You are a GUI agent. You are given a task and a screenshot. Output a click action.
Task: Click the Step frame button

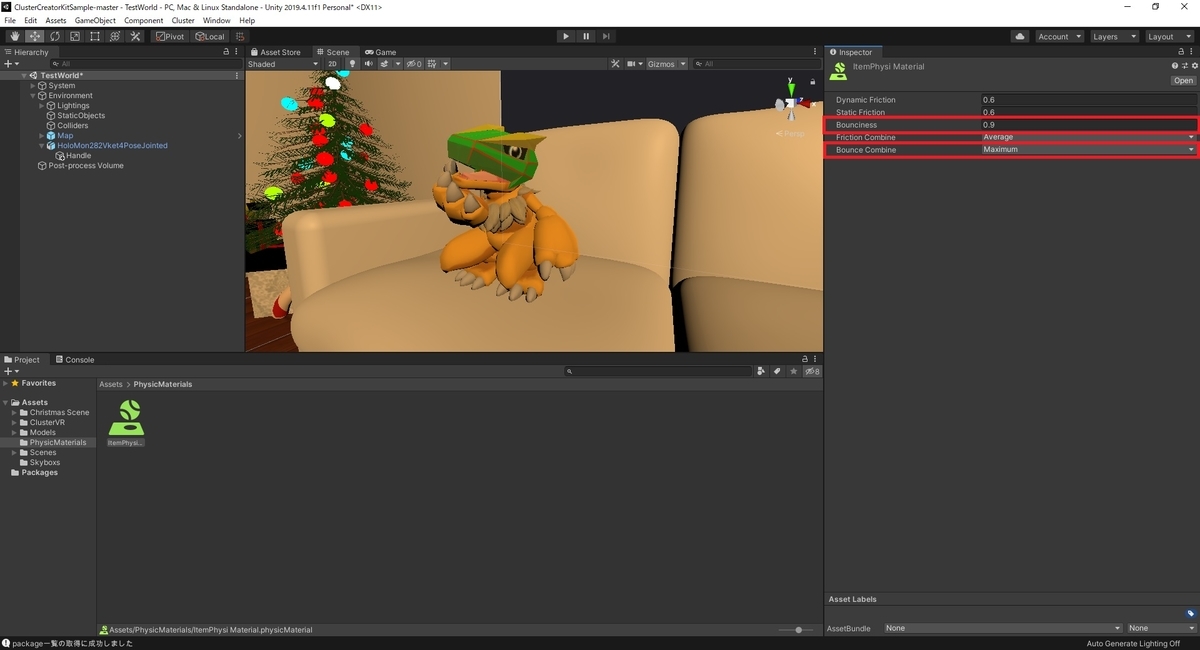tap(606, 36)
